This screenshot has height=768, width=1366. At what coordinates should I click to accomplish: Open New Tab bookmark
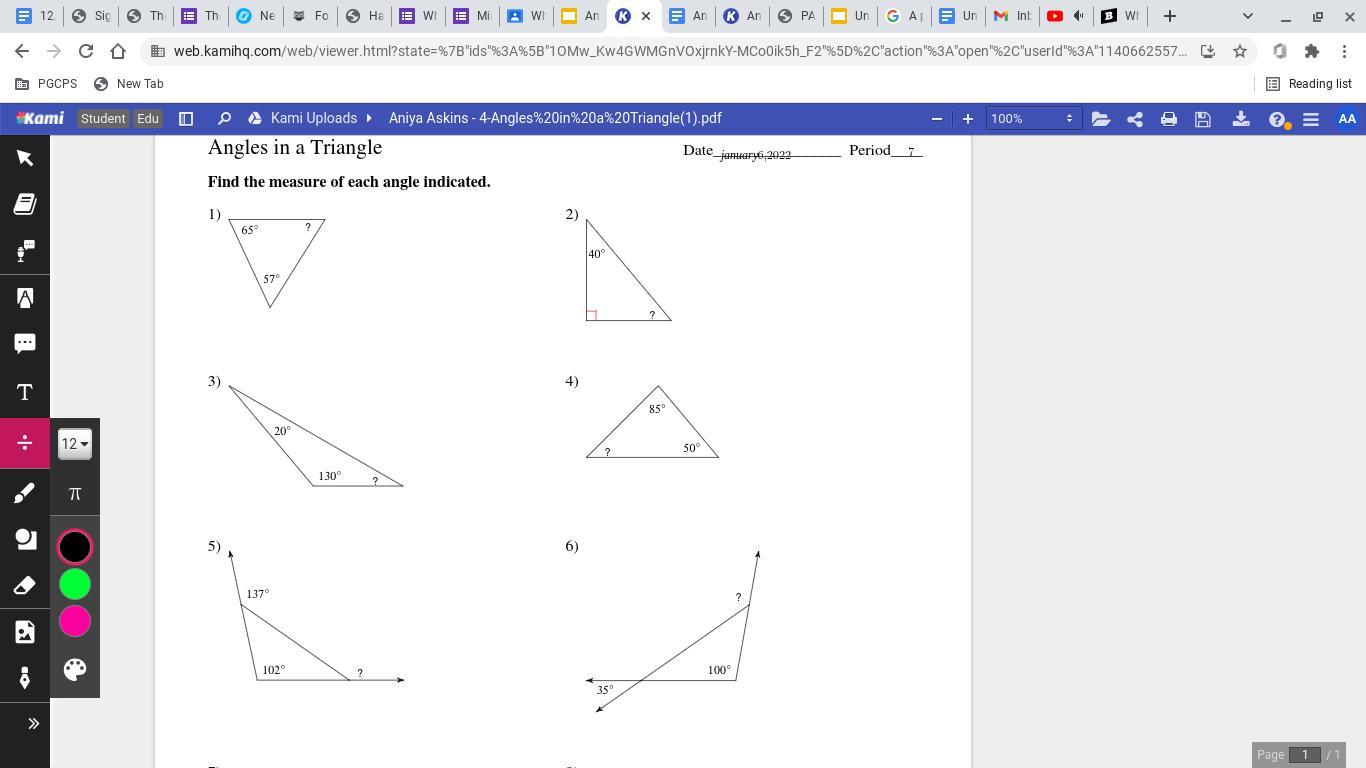(128, 84)
